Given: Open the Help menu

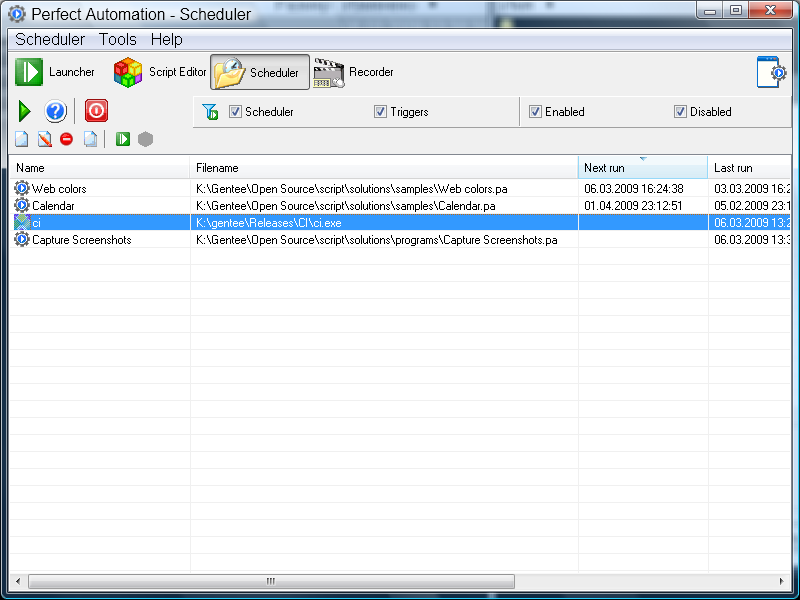Looking at the screenshot, I should tap(167, 39).
